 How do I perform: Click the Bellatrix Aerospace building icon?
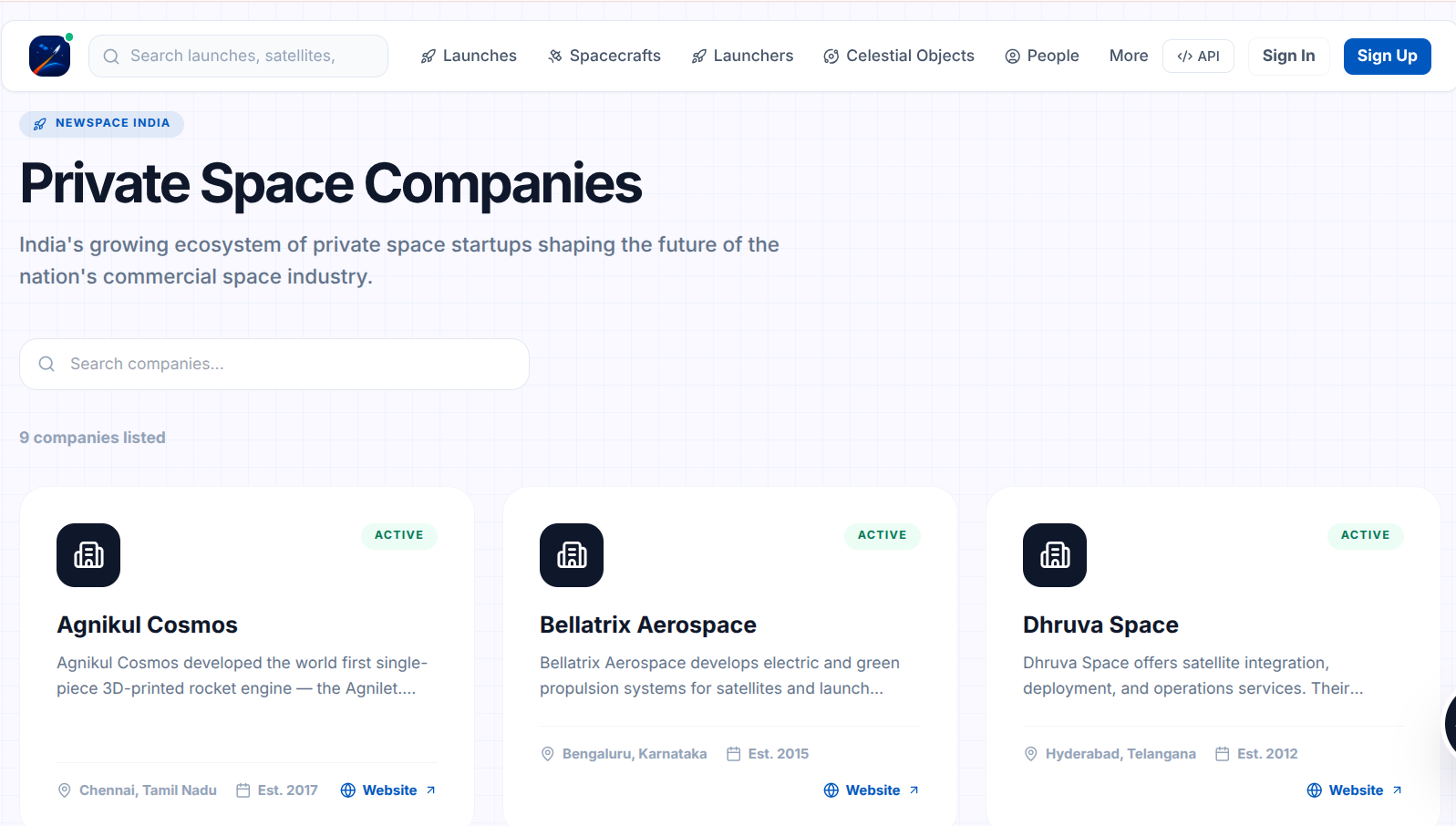coord(572,555)
